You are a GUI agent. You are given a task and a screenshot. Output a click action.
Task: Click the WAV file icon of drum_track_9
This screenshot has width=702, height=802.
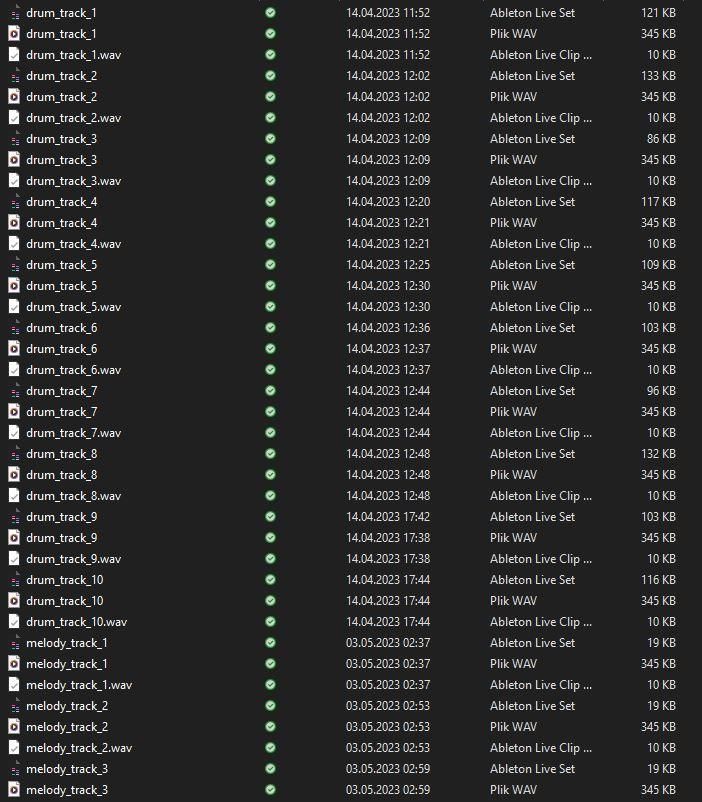(x=14, y=537)
